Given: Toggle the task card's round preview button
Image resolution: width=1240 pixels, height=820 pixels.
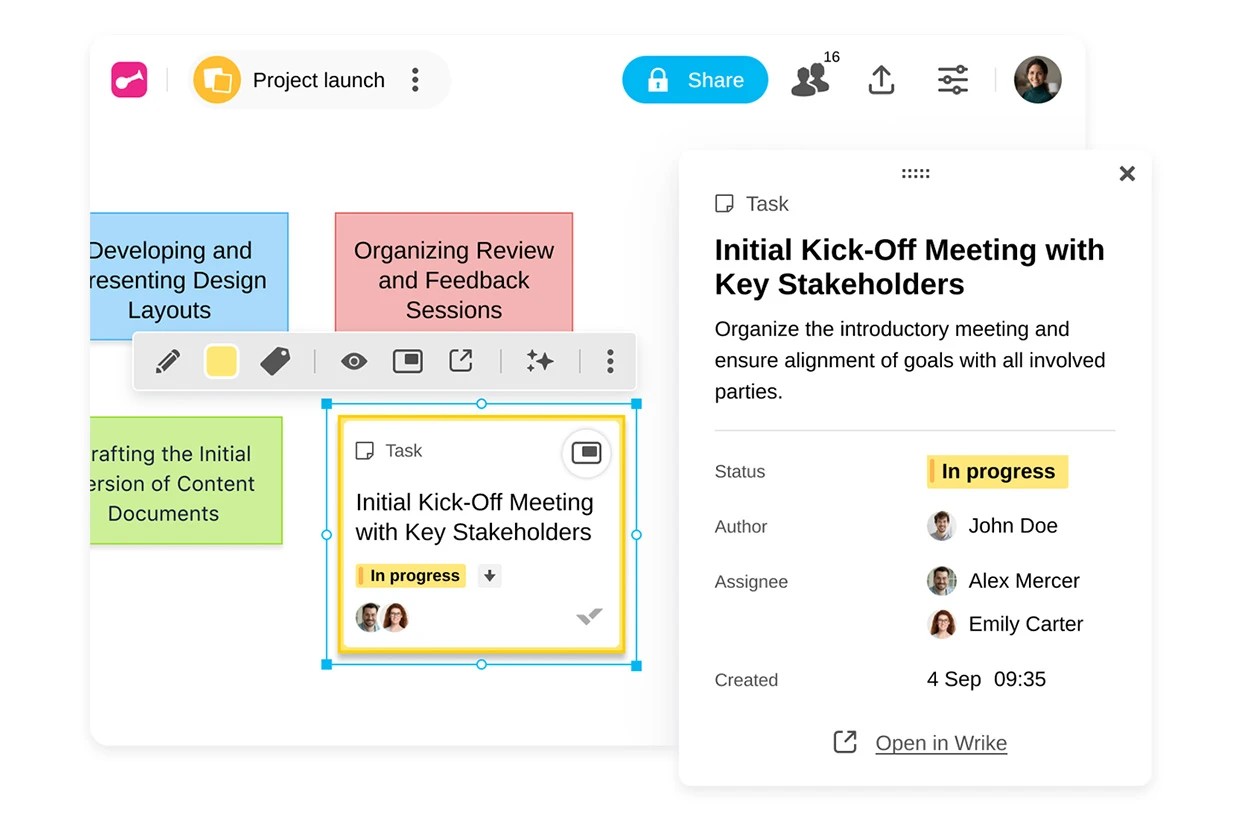Looking at the screenshot, I should click(586, 453).
